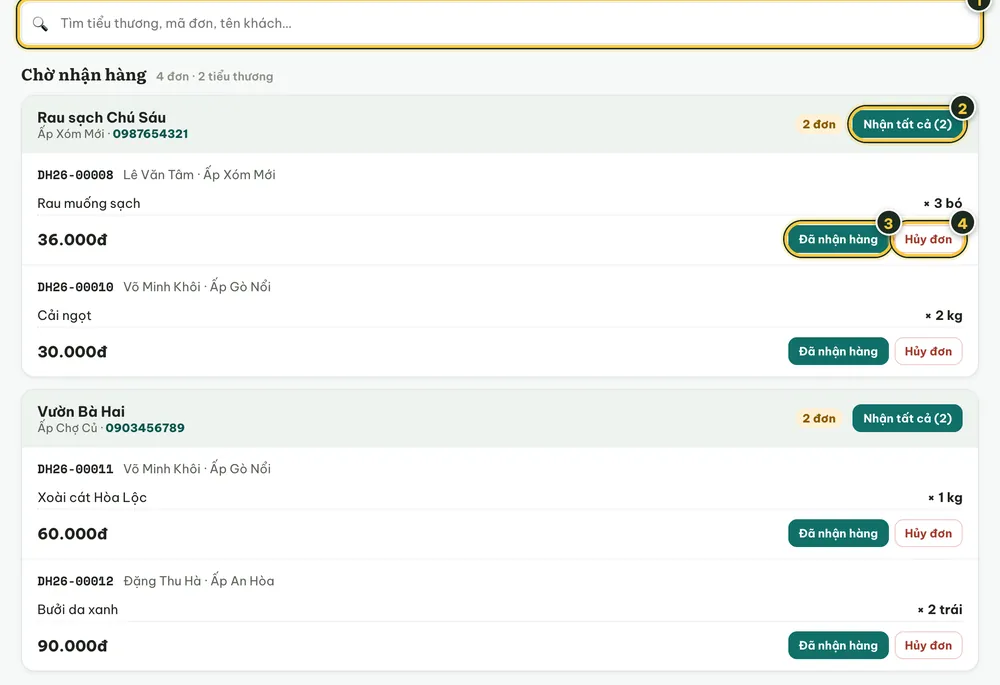Click order code DH26-00010
The image size is (1000, 685).
pos(75,287)
